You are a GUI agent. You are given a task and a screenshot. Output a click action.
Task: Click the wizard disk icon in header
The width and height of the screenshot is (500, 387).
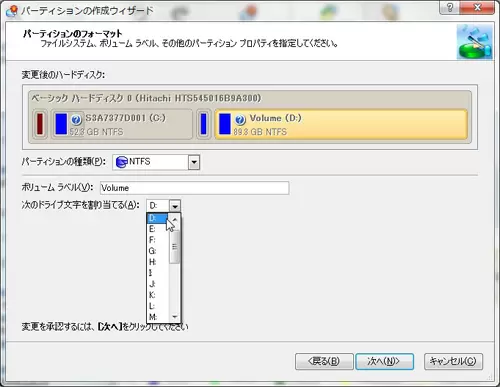click(x=474, y=41)
